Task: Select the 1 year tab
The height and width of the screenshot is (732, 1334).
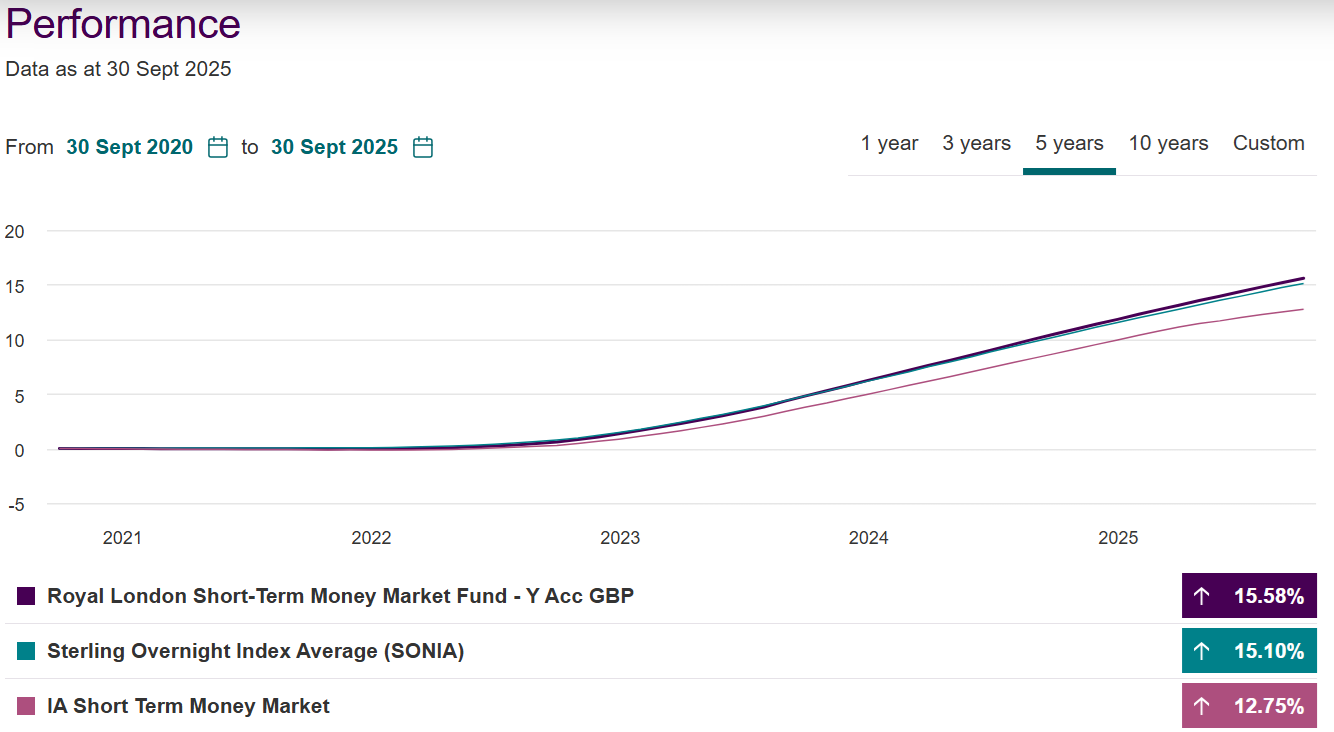Action: coord(889,144)
